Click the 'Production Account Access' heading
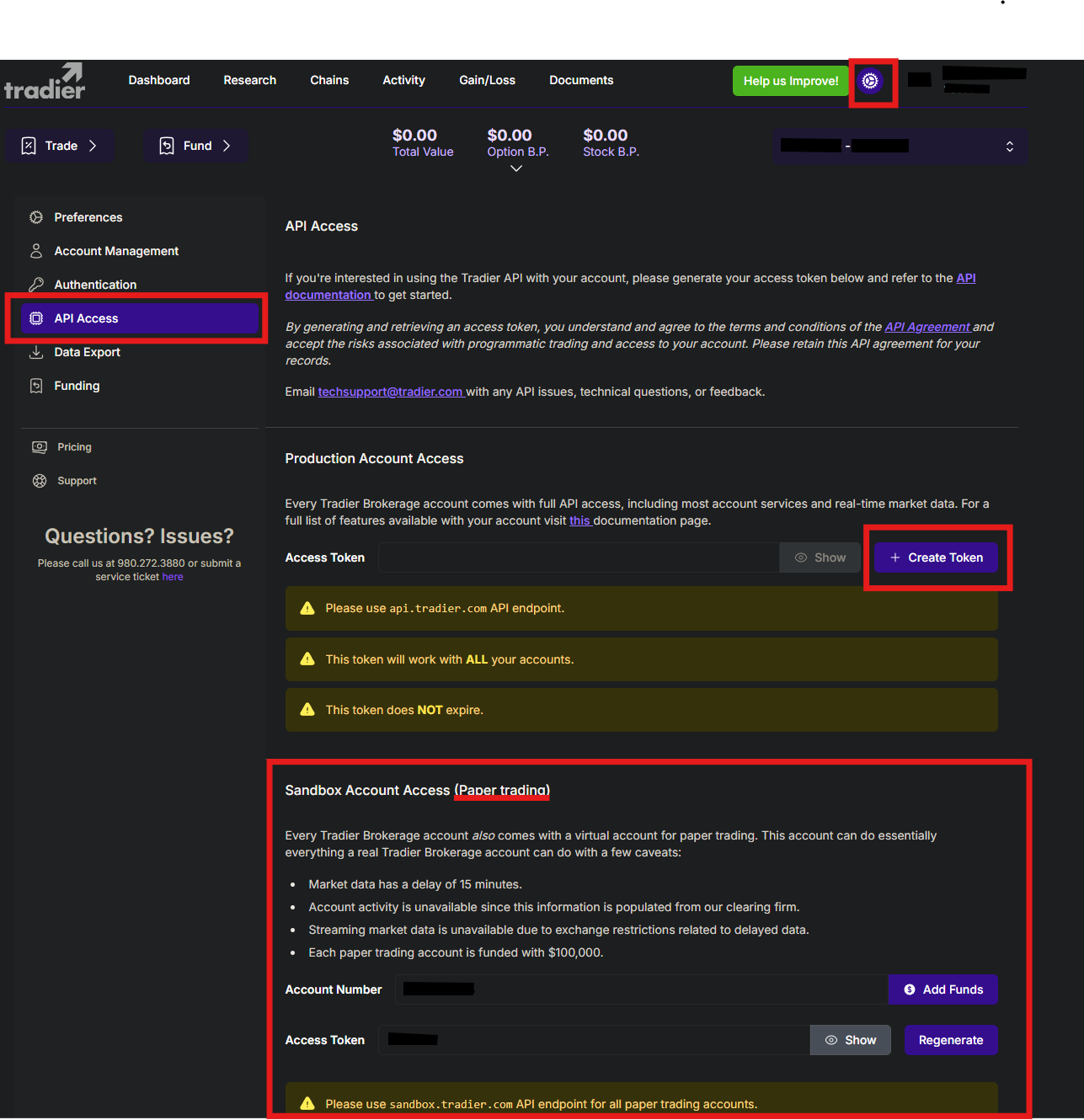 pos(374,458)
